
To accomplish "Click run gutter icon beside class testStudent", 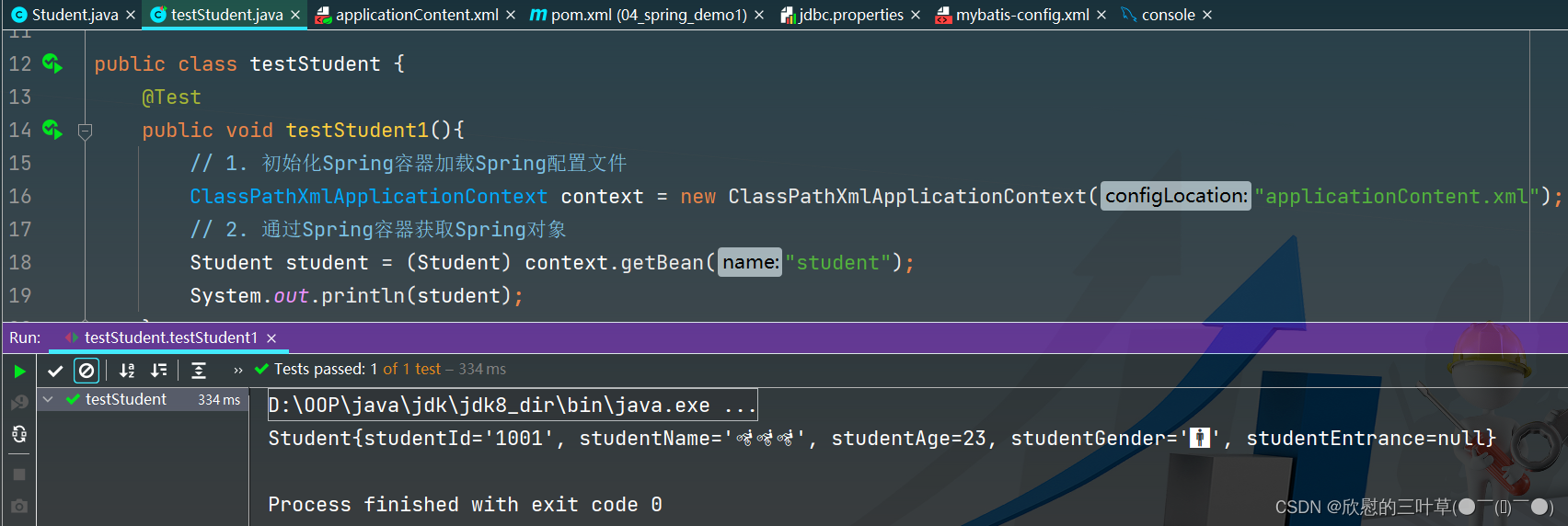I will tap(52, 63).
